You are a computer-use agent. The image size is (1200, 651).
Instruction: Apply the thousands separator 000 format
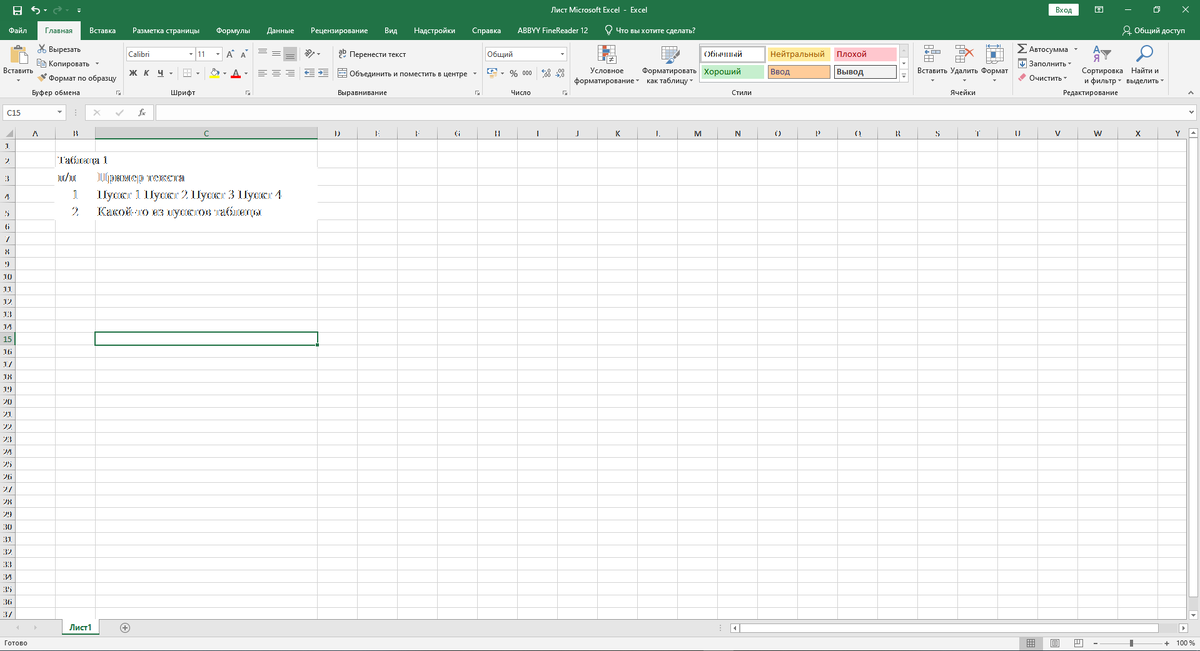tap(526, 73)
